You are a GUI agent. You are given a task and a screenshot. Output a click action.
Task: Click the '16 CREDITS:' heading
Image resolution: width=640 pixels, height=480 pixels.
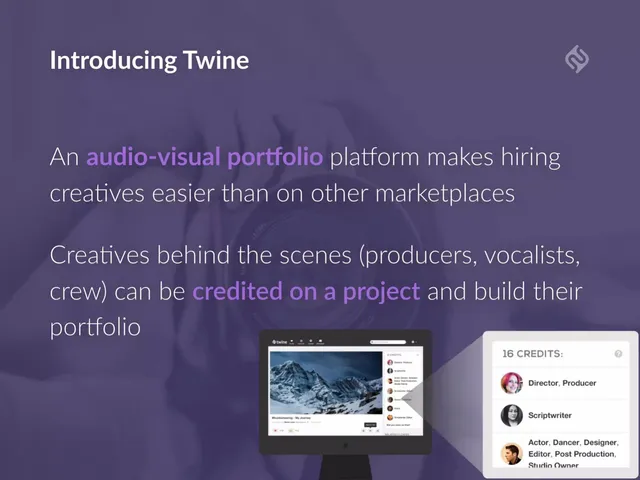tap(532, 354)
